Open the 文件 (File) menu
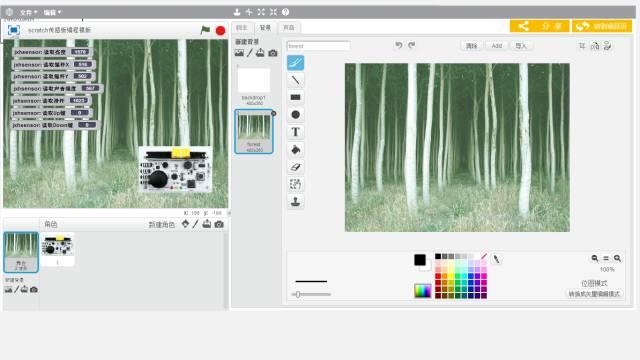The height and width of the screenshot is (360, 640). pyautogui.click(x=29, y=12)
